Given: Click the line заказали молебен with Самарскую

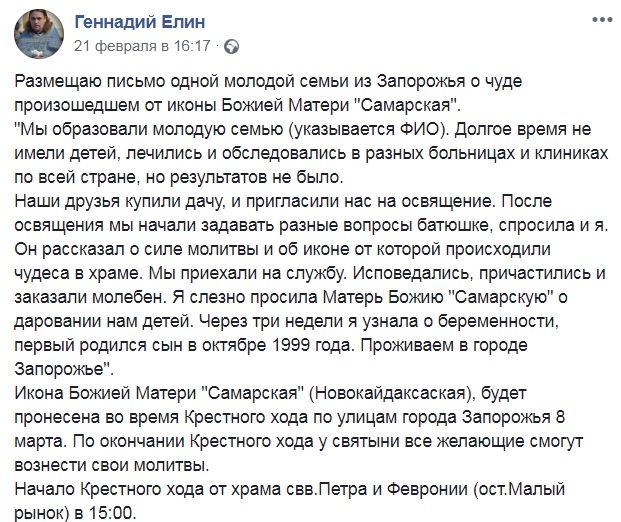Looking at the screenshot, I should [291, 297].
